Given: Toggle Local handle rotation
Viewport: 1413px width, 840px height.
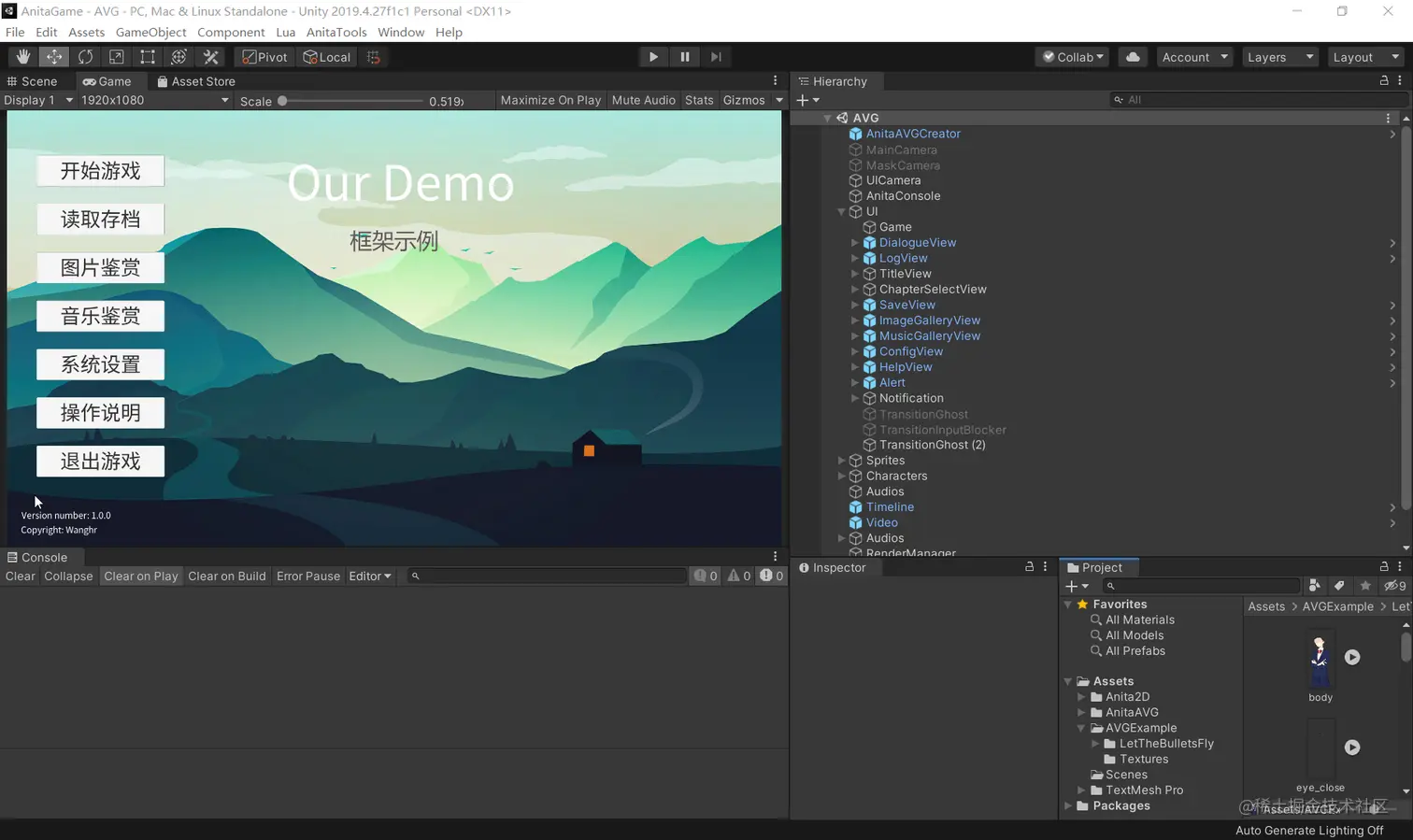Looking at the screenshot, I should [x=327, y=57].
